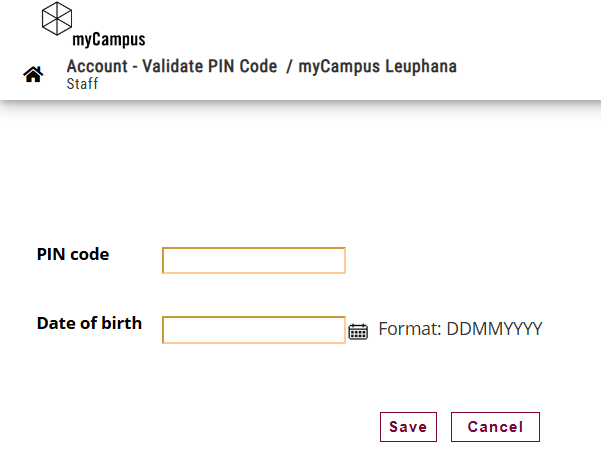
Task: Click the Save button
Action: 408,427
